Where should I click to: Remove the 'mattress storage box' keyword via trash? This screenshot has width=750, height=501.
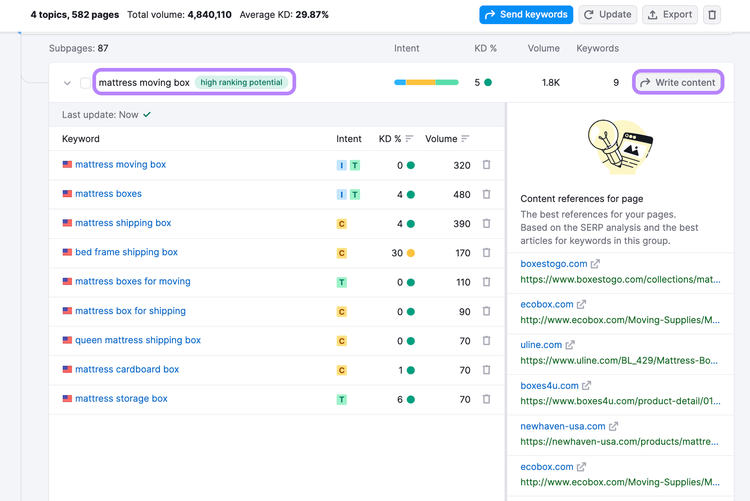[486, 399]
